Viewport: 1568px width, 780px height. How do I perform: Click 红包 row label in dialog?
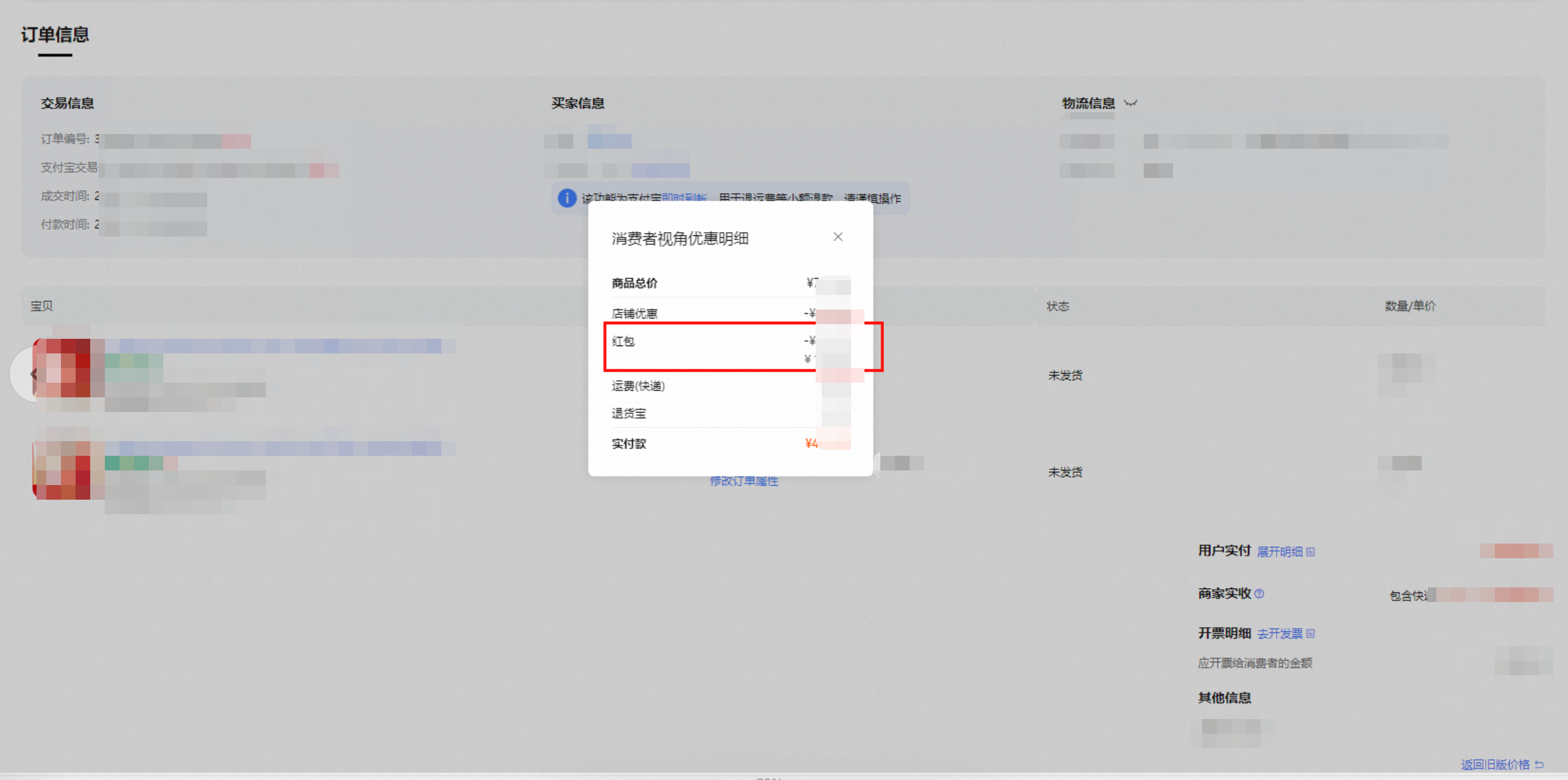click(623, 341)
